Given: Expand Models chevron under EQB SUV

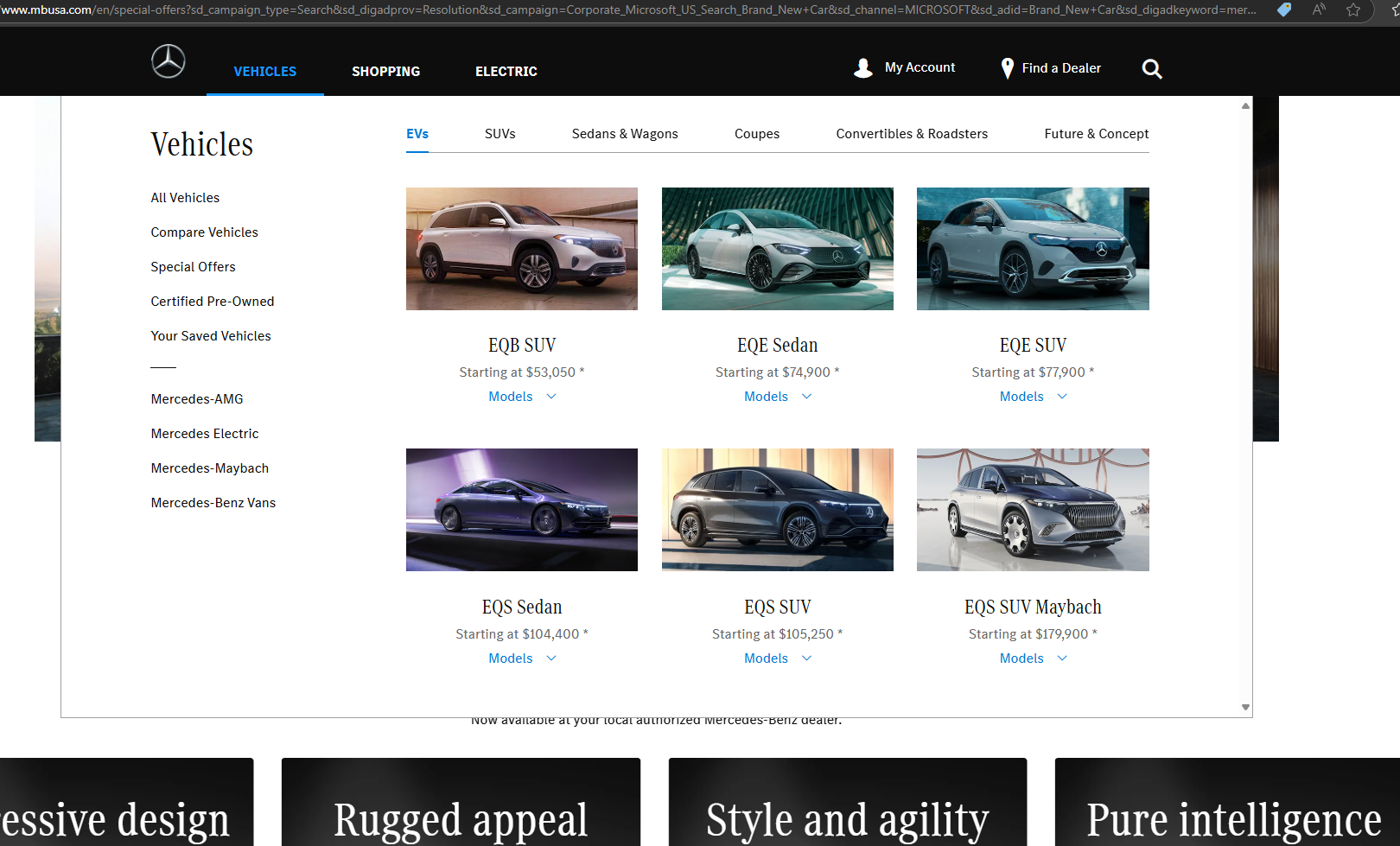Looking at the screenshot, I should click(x=551, y=397).
